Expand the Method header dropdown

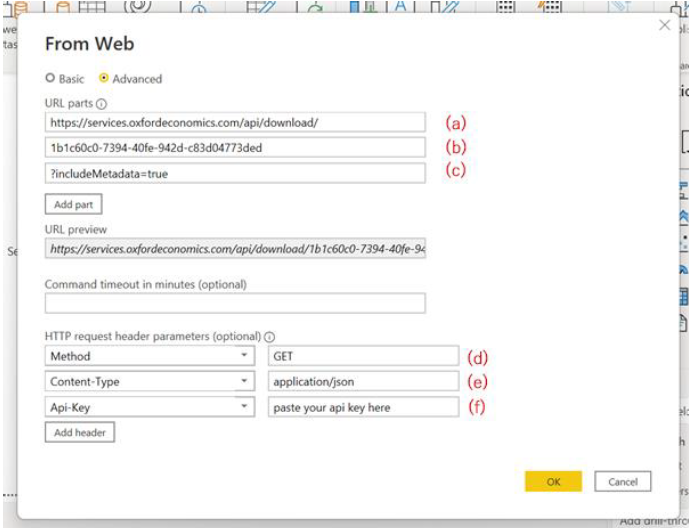tap(245, 356)
